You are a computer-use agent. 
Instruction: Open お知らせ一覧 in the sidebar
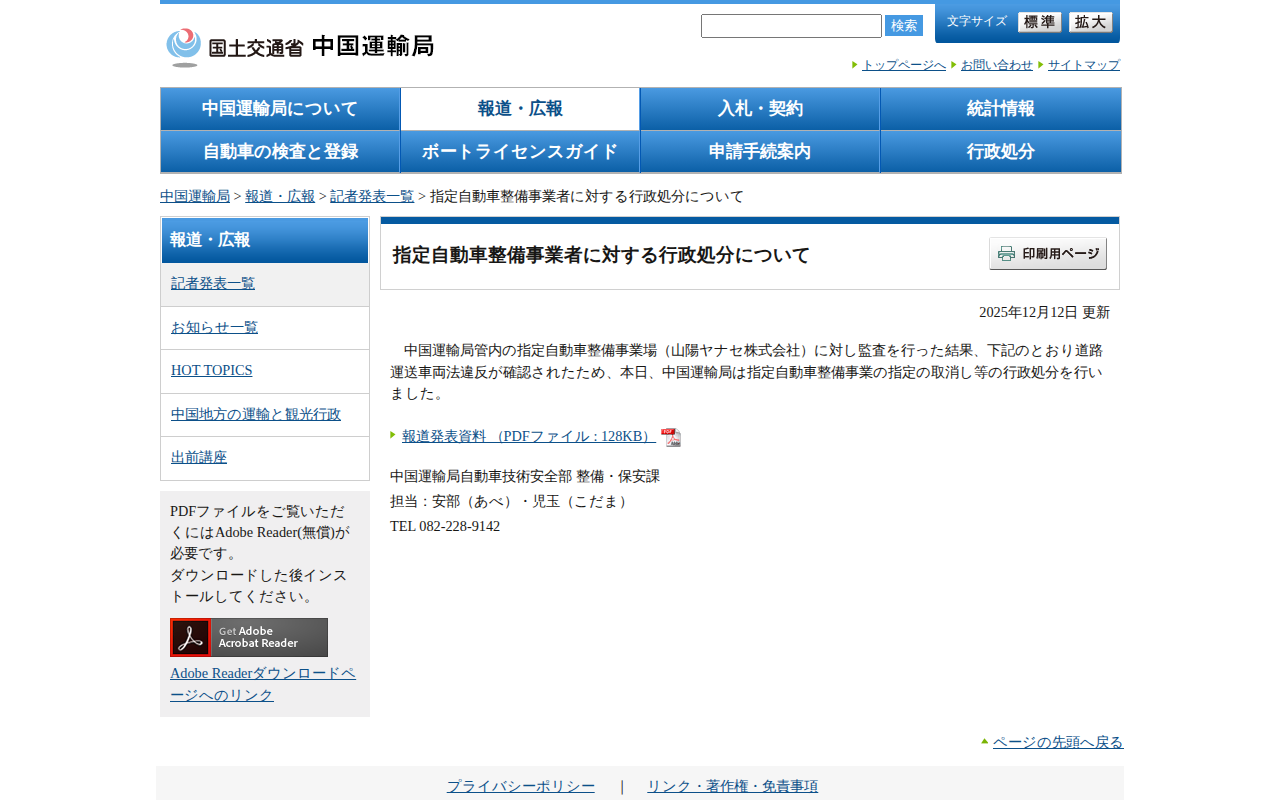click(x=215, y=327)
